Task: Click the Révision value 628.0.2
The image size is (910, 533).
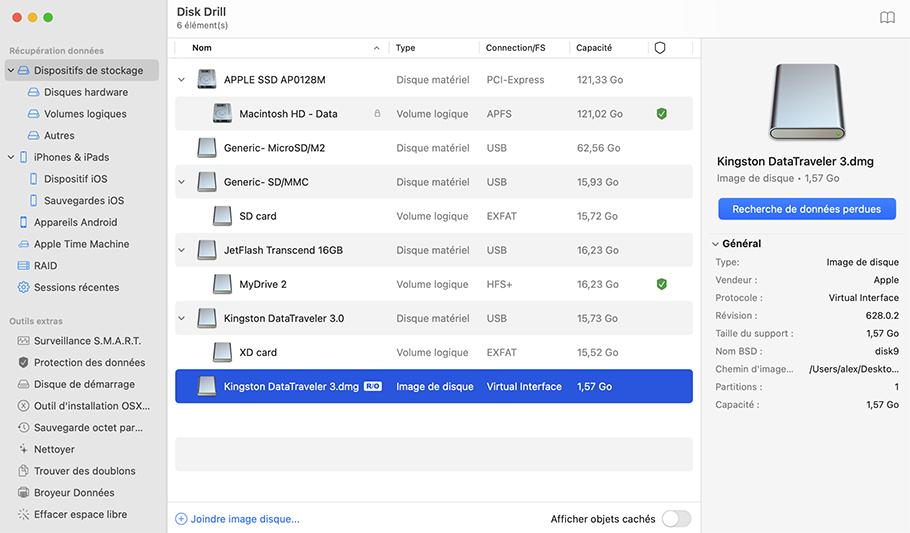Action: tap(882, 315)
